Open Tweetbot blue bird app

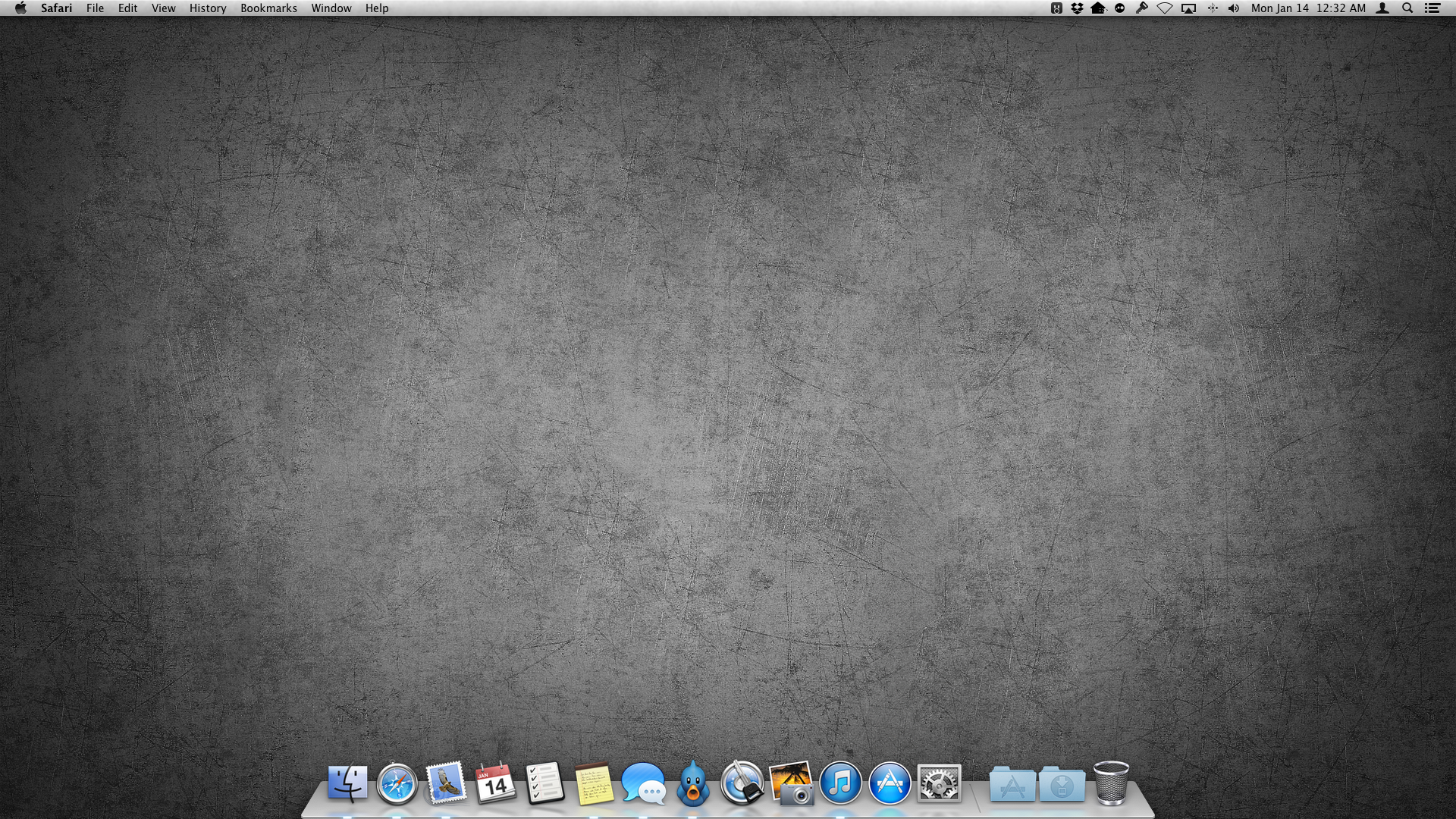(x=692, y=783)
